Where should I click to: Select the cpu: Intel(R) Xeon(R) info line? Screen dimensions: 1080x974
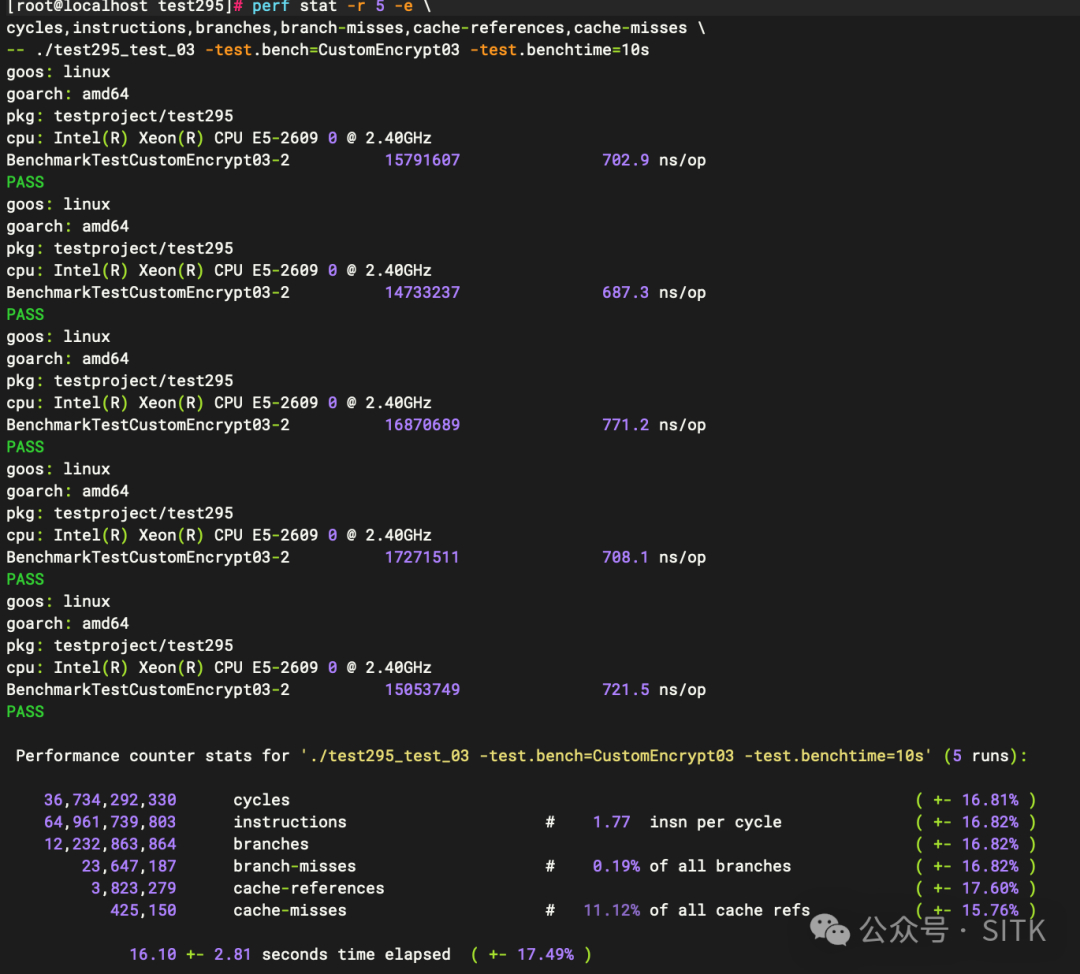click(x=218, y=137)
